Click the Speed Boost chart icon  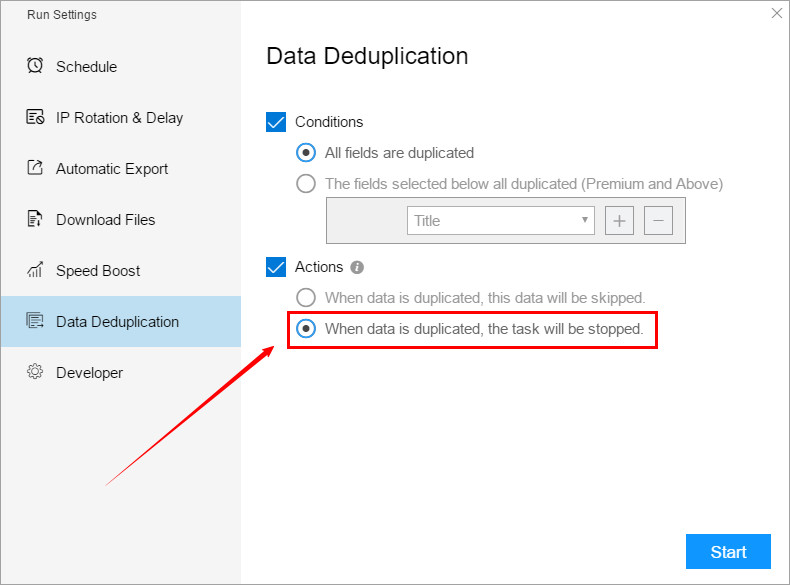click(x=35, y=270)
